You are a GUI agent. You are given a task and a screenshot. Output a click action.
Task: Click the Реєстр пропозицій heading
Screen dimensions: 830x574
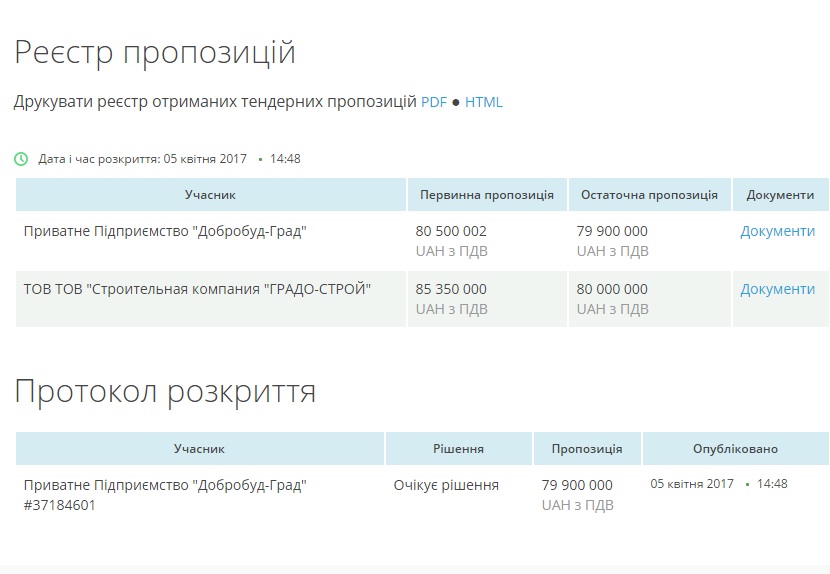(x=155, y=52)
